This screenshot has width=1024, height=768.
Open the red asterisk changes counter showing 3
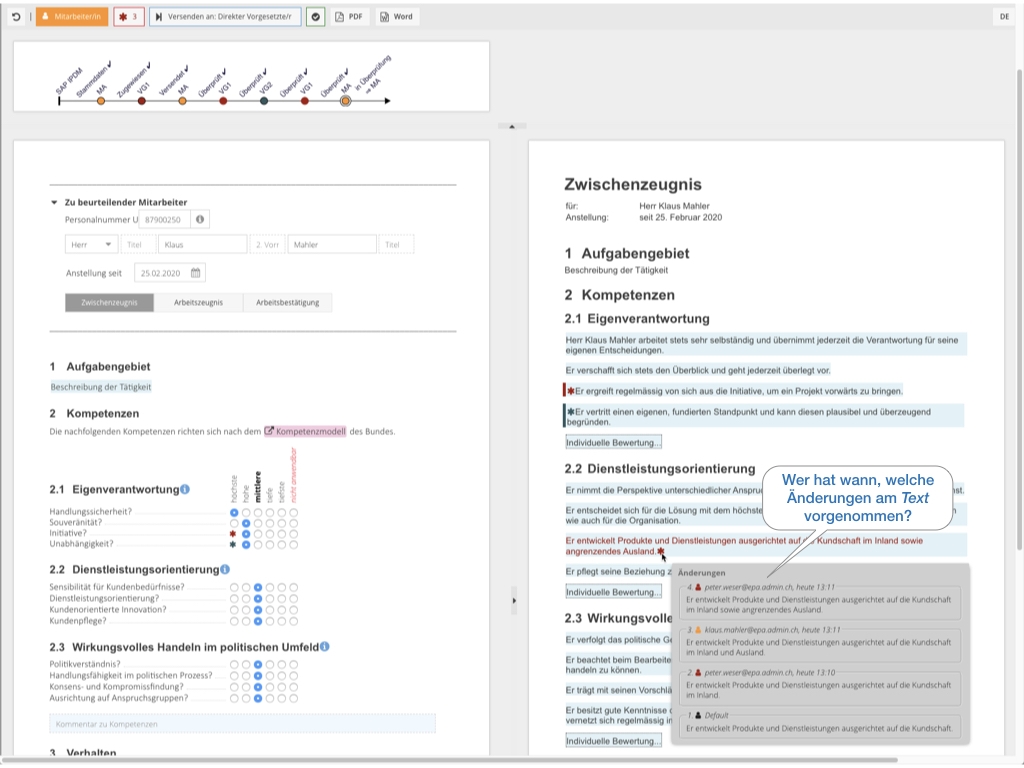(129, 17)
